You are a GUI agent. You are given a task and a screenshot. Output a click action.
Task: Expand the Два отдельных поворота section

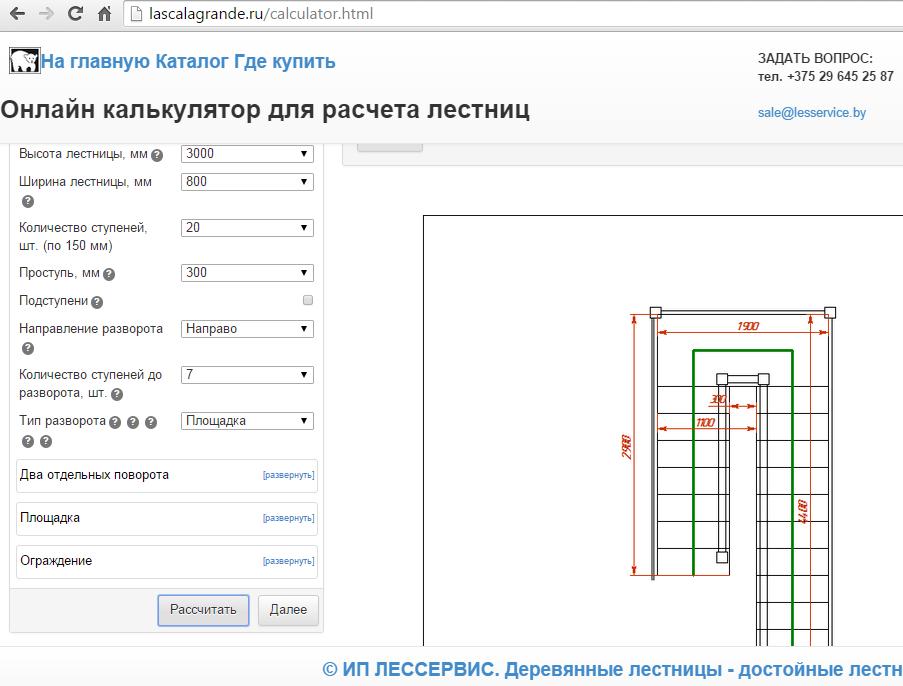pos(289,475)
